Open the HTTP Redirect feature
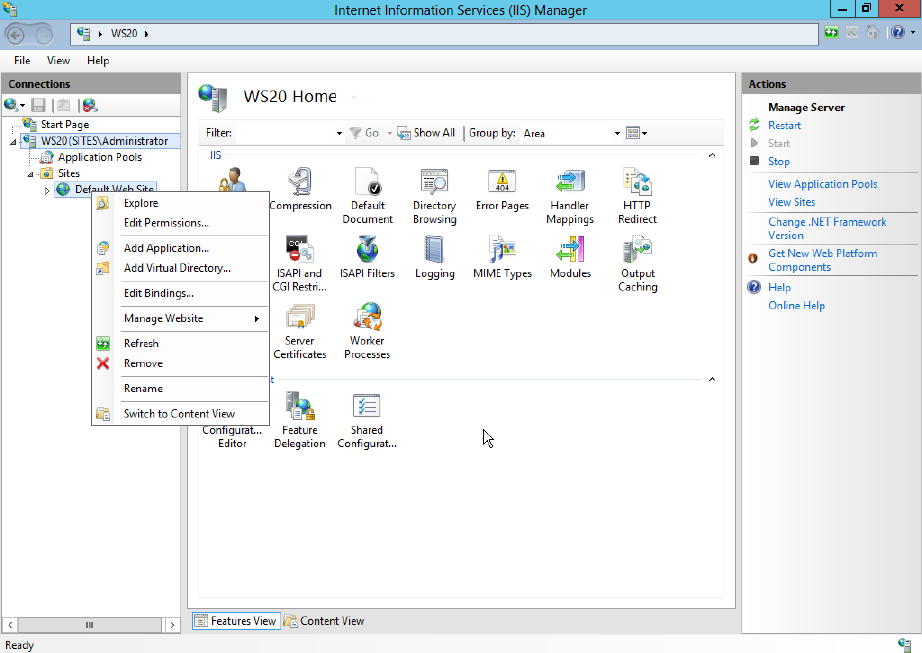This screenshot has height=653, width=922. tap(637, 196)
